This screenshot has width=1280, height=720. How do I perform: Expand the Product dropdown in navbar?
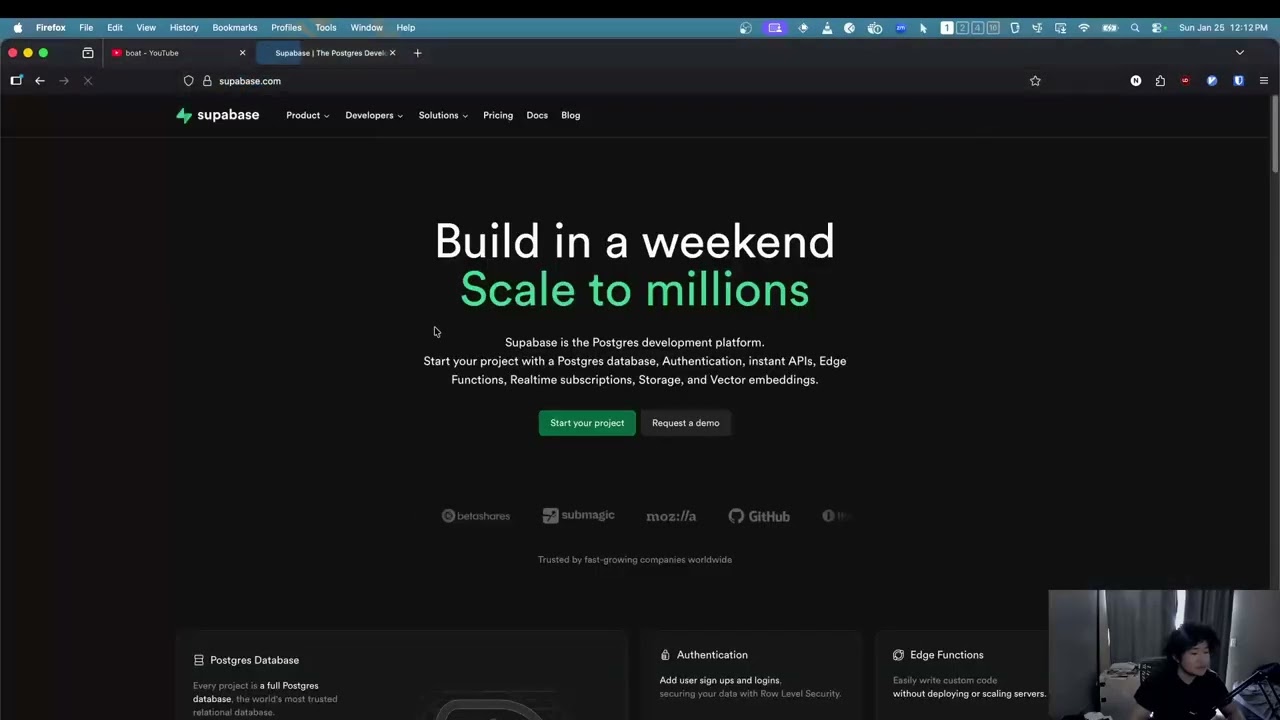click(308, 115)
